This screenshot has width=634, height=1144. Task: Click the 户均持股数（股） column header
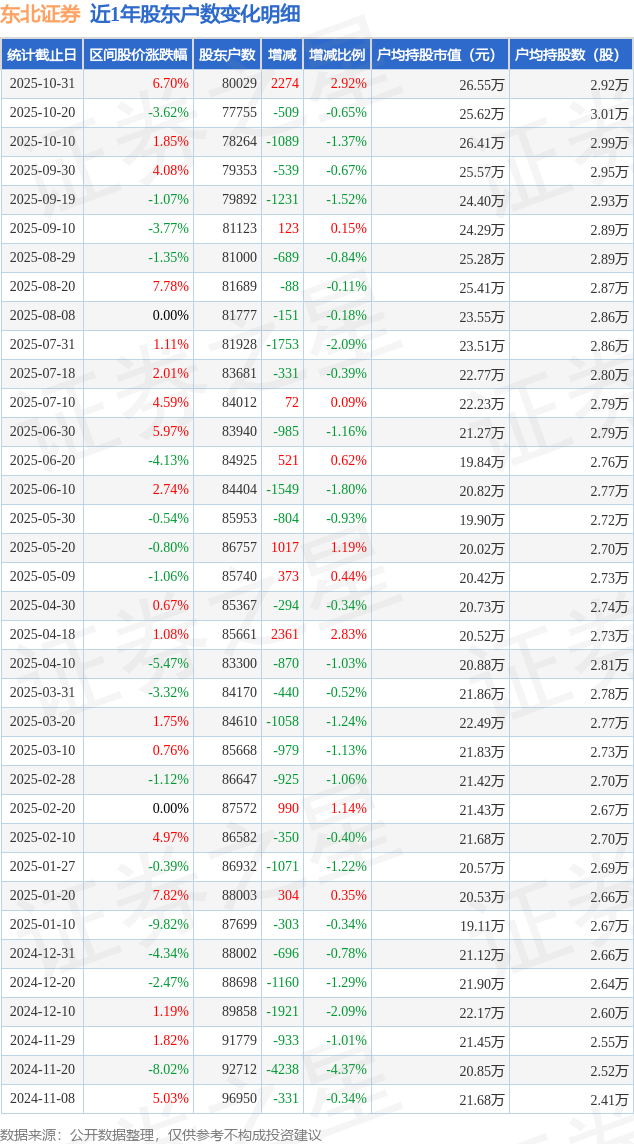point(570,55)
